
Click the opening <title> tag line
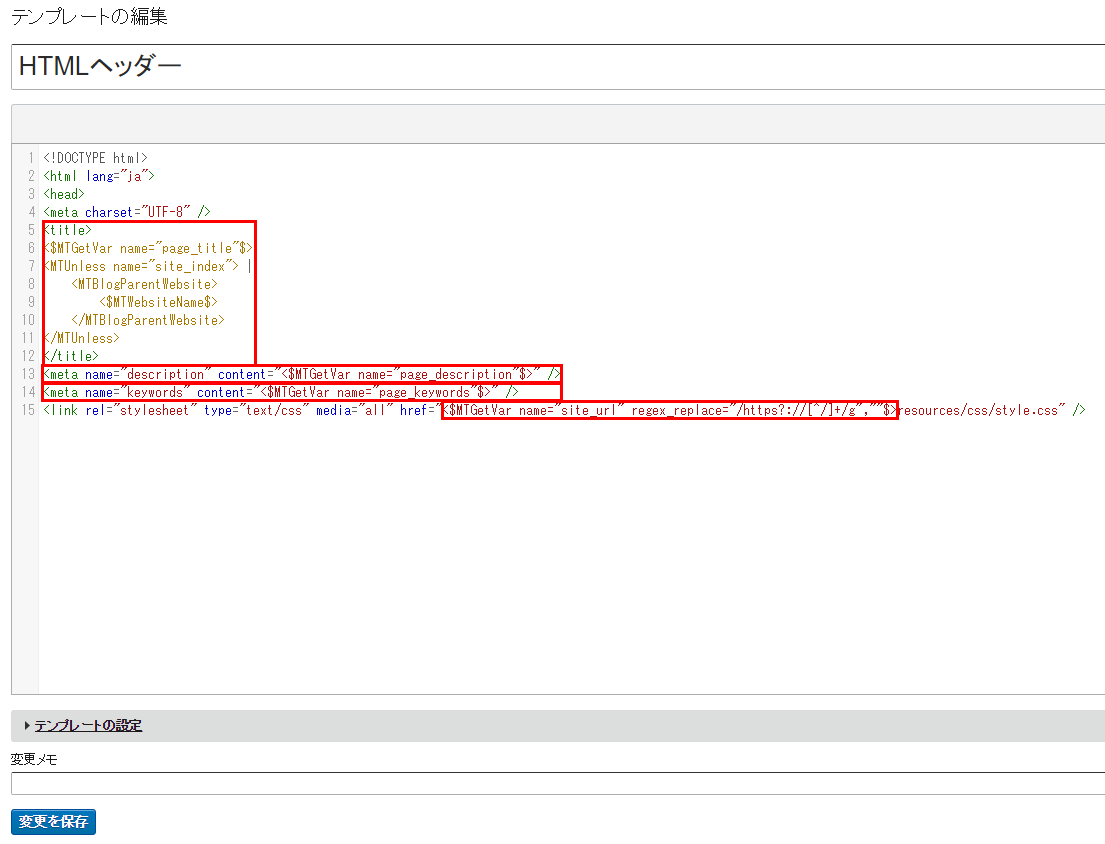[x=68, y=230]
